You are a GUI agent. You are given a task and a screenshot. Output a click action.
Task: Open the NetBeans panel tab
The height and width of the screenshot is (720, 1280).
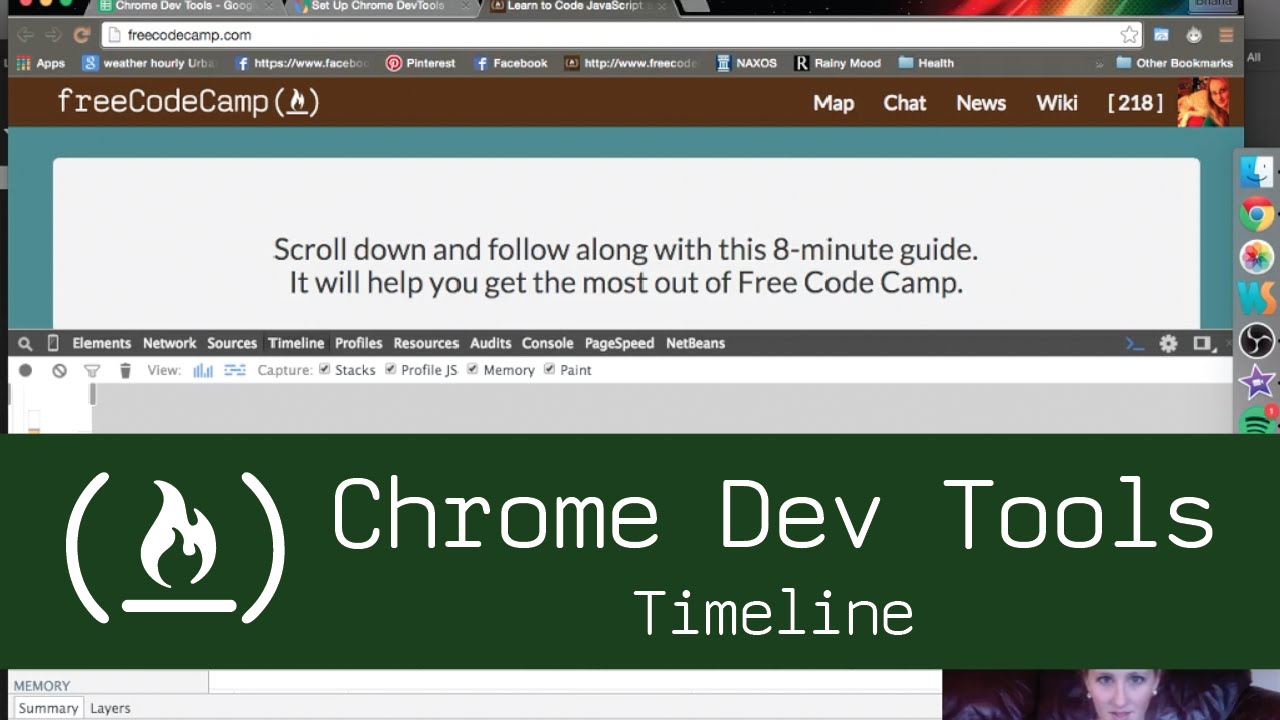coord(695,343)
